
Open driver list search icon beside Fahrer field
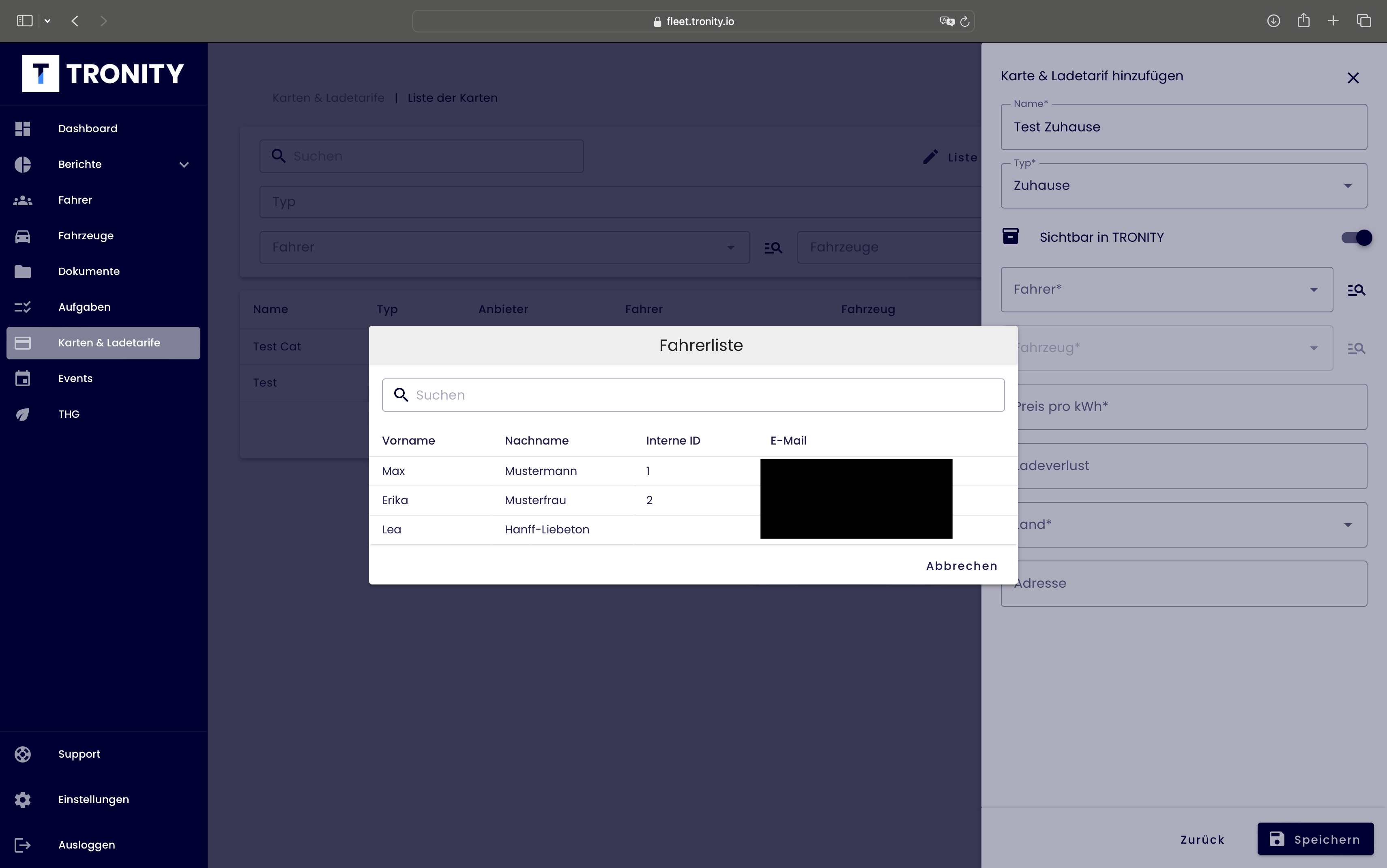pos(1356,290)
